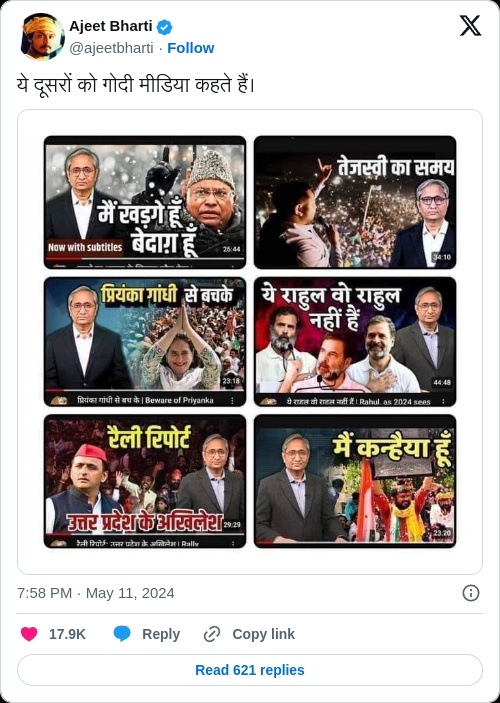500x703 pixels.
Task: Open the tweet info circle icon
Action: point(470,593)
